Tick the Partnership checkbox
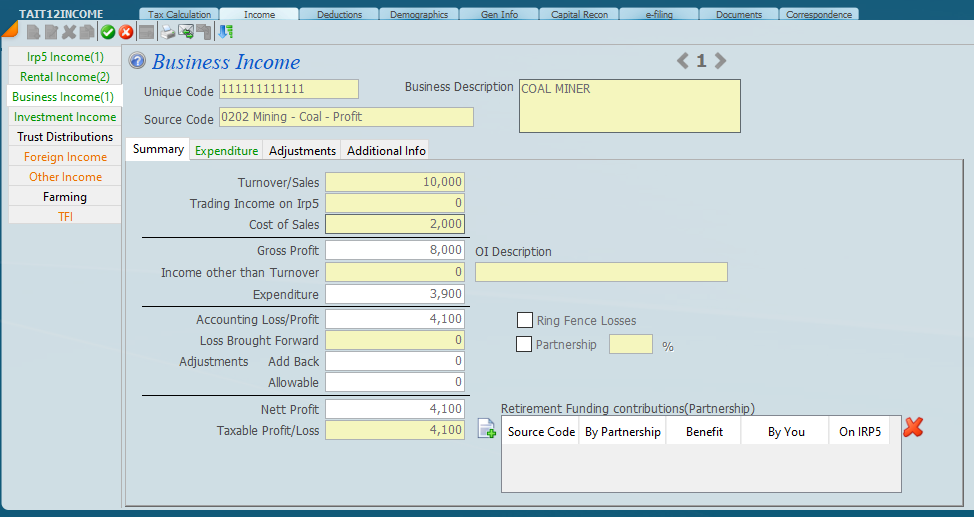This screenshot has height=517, width=974. click(524, 344)
